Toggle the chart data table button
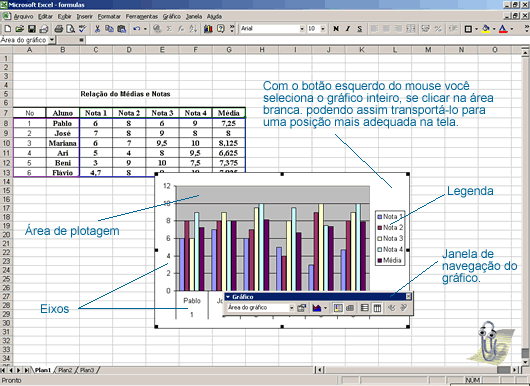This screenshot has width=530, height=386. 350,308
